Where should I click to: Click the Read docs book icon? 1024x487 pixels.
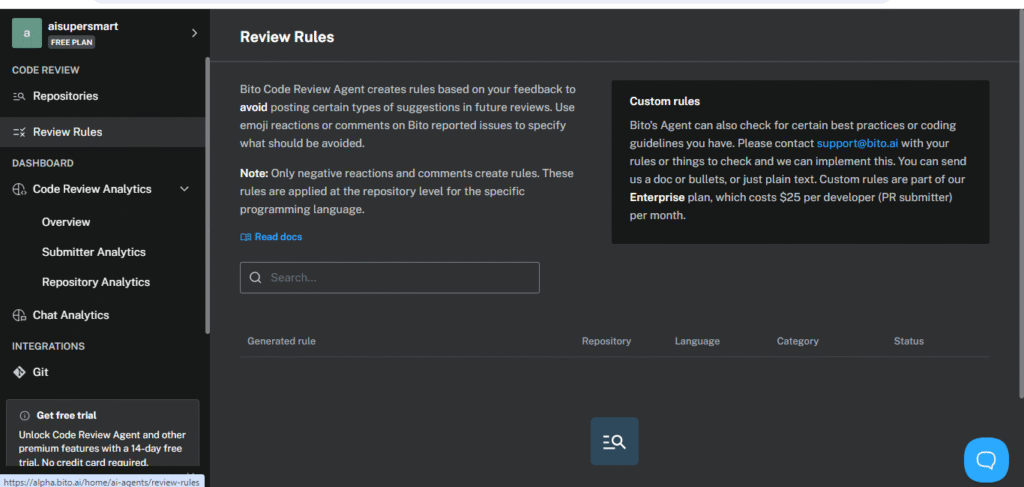246,237
